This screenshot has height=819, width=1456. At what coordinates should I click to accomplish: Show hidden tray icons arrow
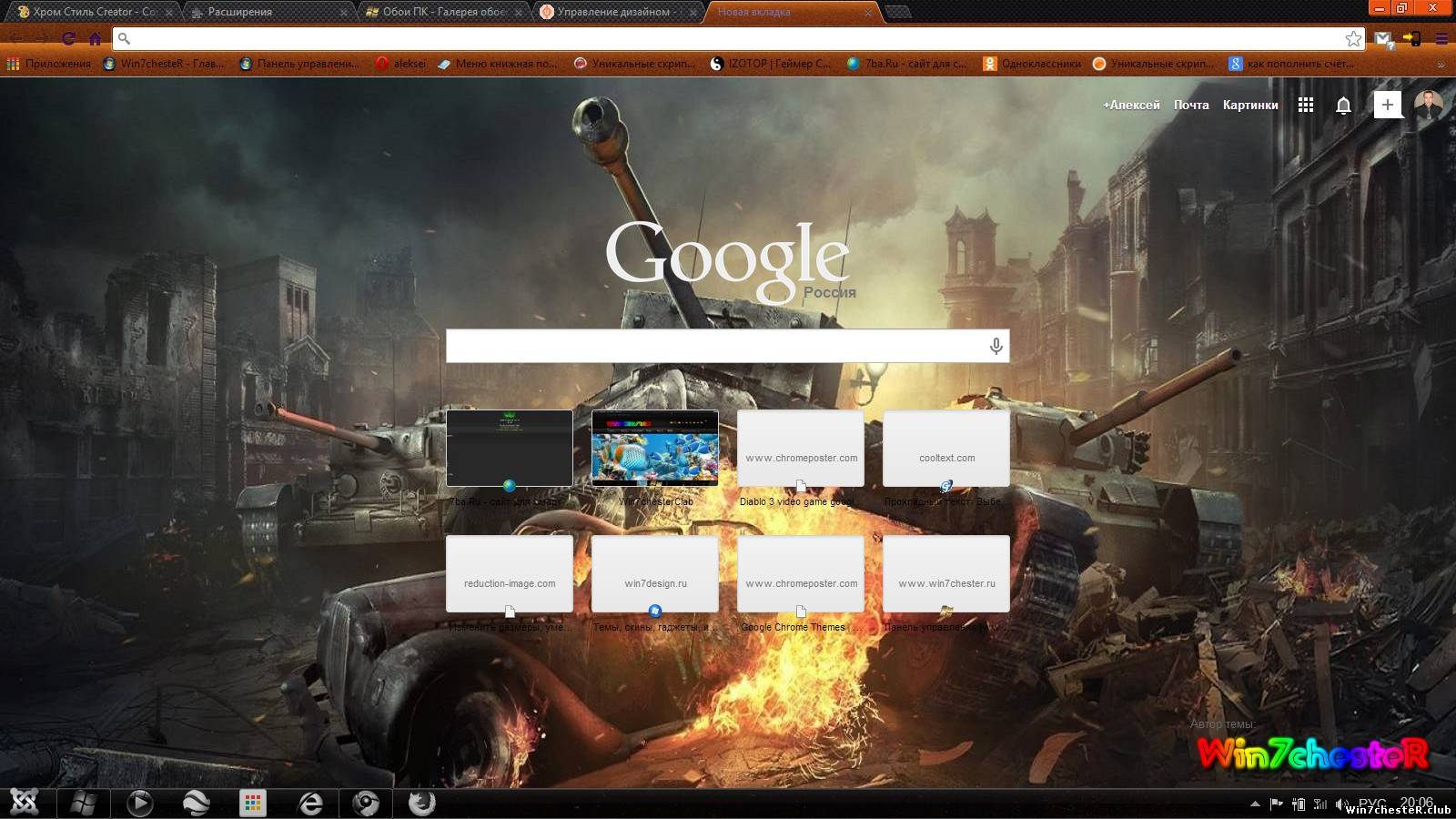click(x=1255, y=804)
